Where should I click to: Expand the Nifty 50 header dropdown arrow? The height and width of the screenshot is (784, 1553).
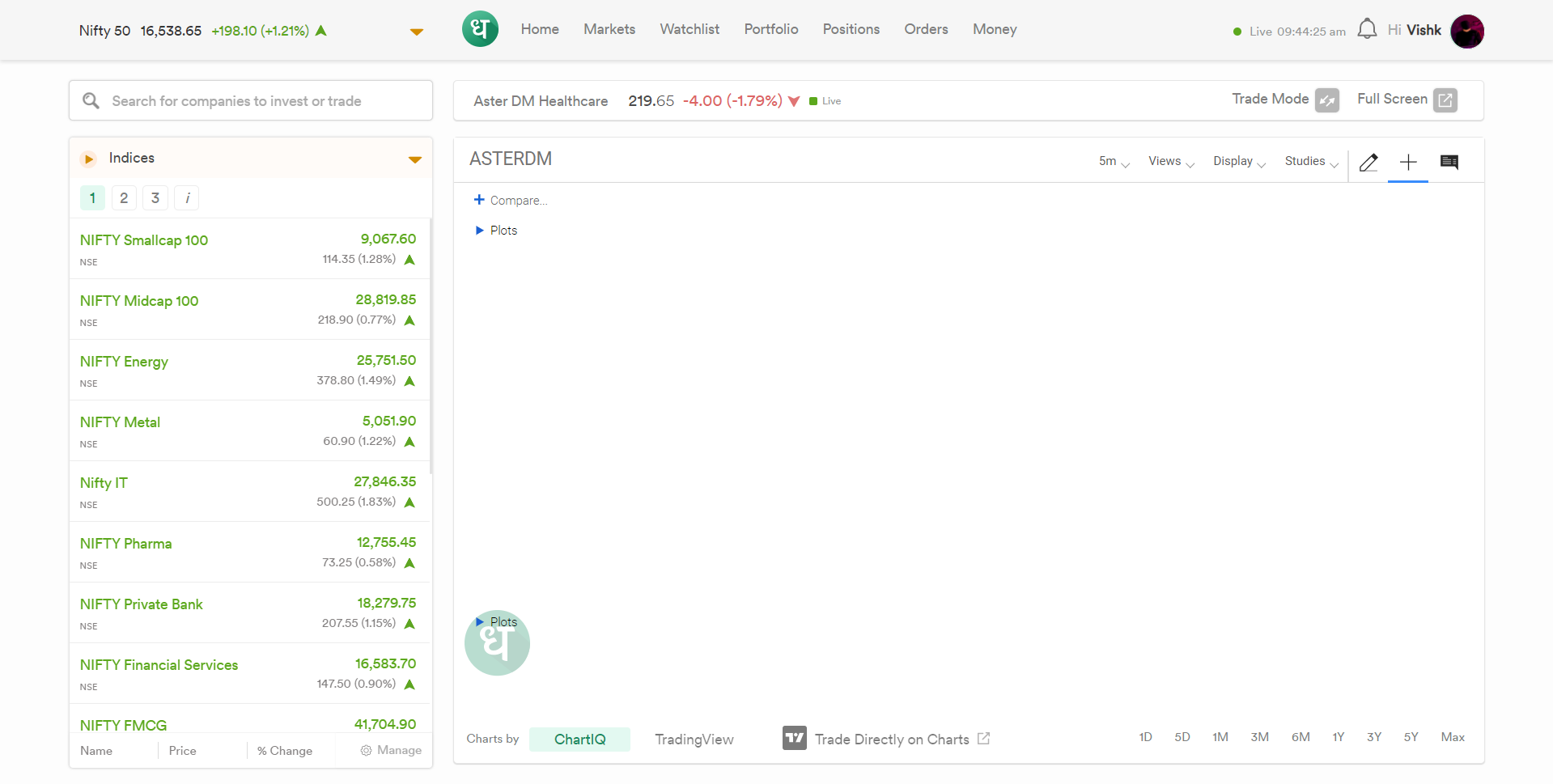coord(417,32)
